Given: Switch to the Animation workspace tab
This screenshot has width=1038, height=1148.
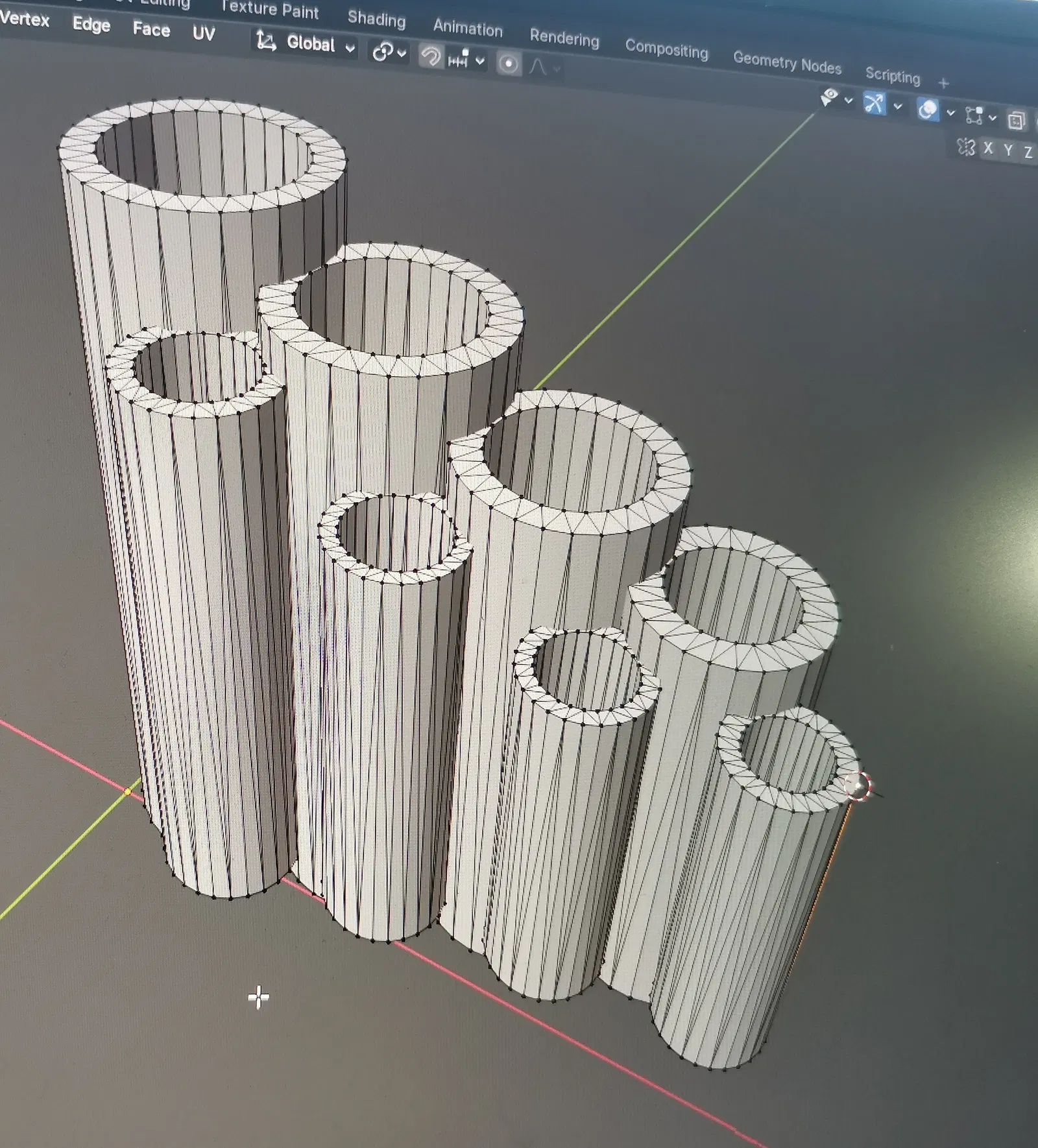Looking at the screenshot, I should (468, 28).
